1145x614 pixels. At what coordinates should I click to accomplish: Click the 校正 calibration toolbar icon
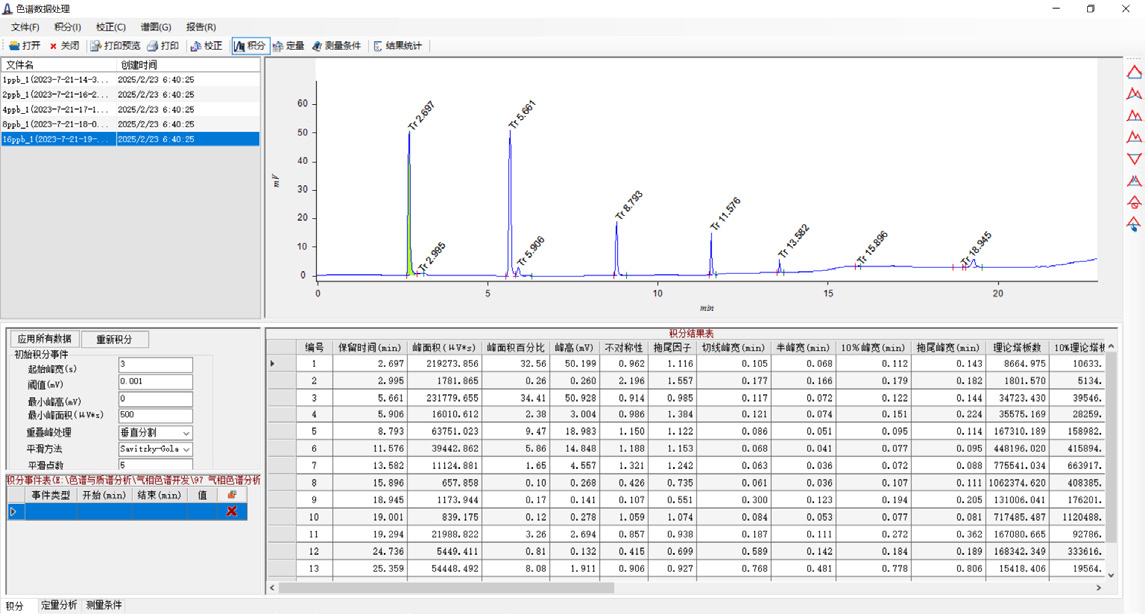coord(206,45)
